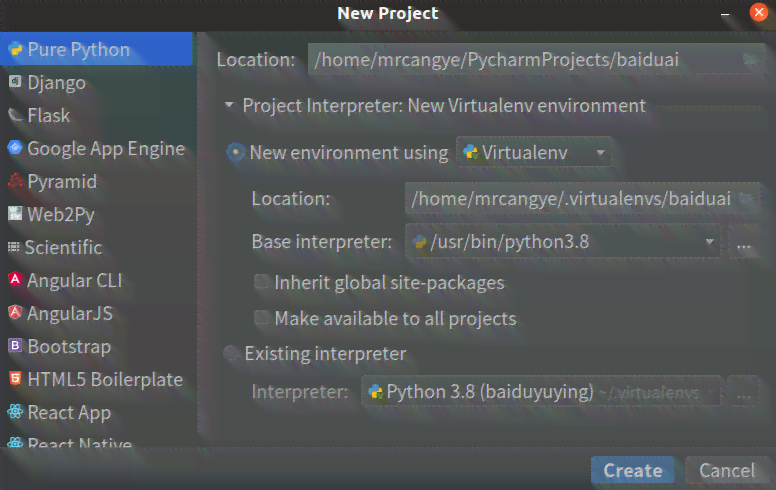
Task: Browse for virtualenv location folder icon
Action: [x=746, y=198]
